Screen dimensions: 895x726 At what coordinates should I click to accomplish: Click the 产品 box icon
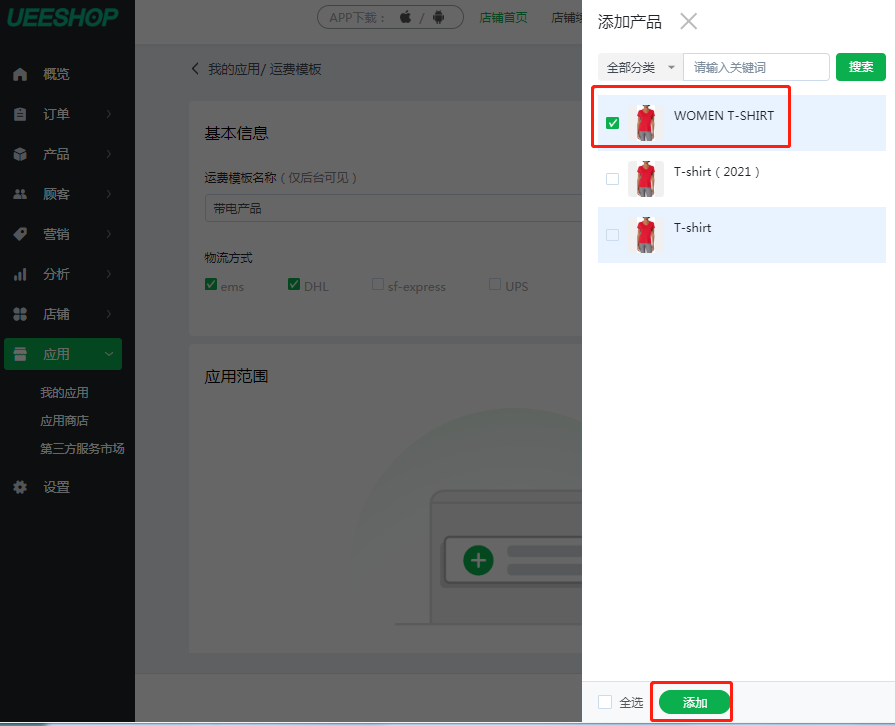pyautogui.click(x=20, y=154)
